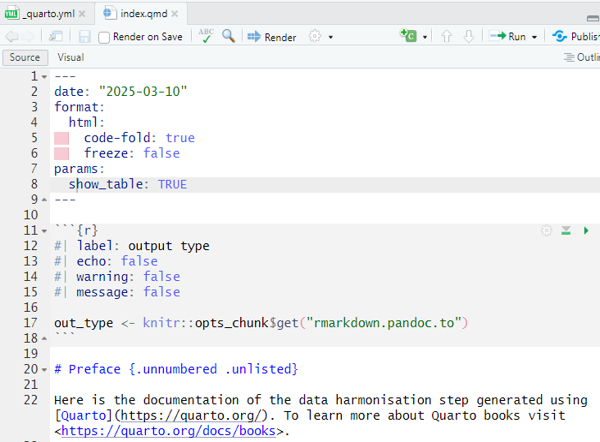Click the spell check icon
The image size is (600, 442).
point(206,36)
